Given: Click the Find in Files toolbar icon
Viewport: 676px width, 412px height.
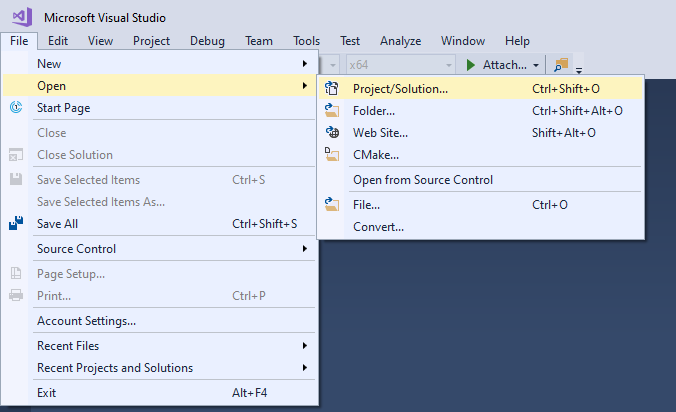Looking at the screenshot, I should [x=561, y=65].
